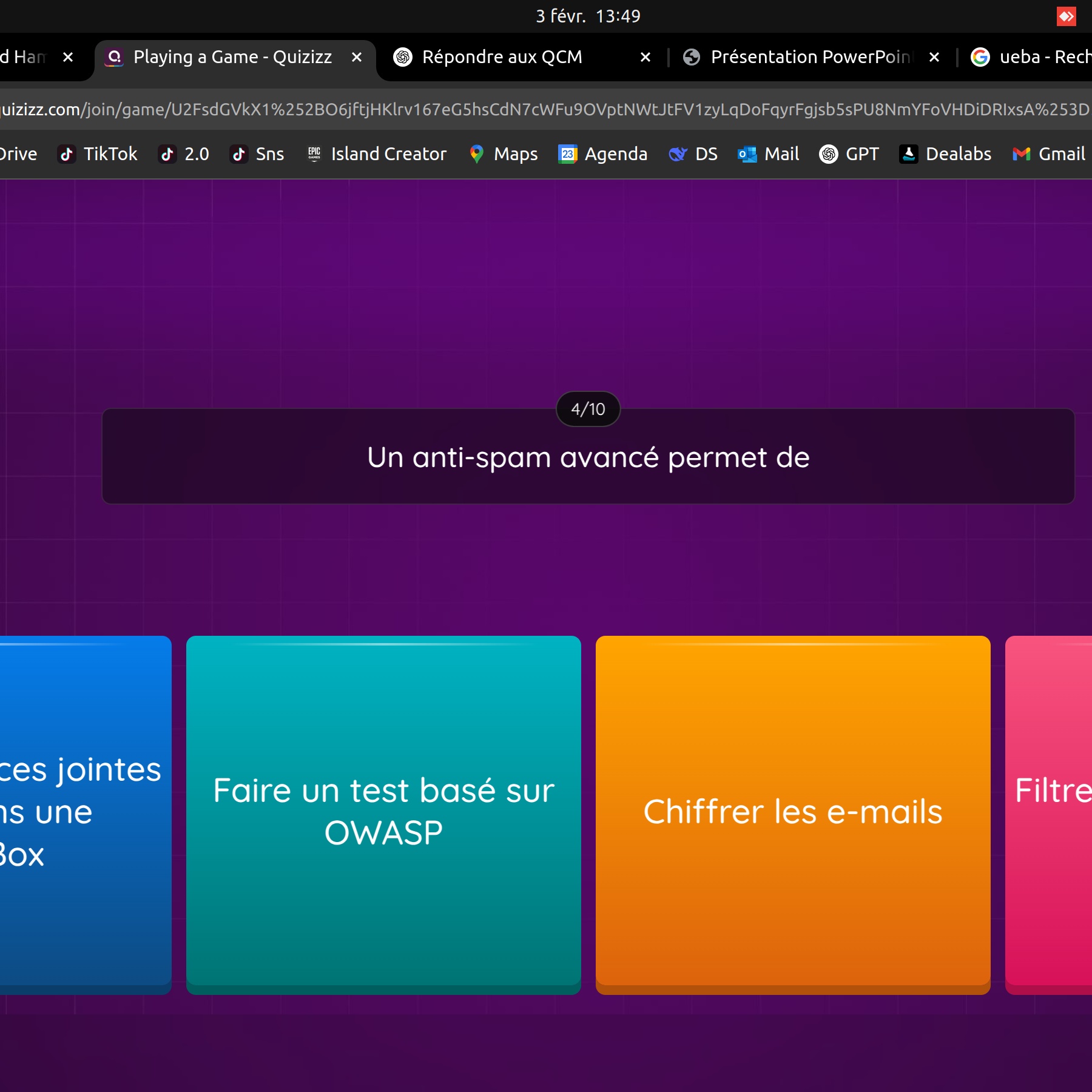Open the Dealabs bookmark
Screen dimensions: 1092x1092
945,154
